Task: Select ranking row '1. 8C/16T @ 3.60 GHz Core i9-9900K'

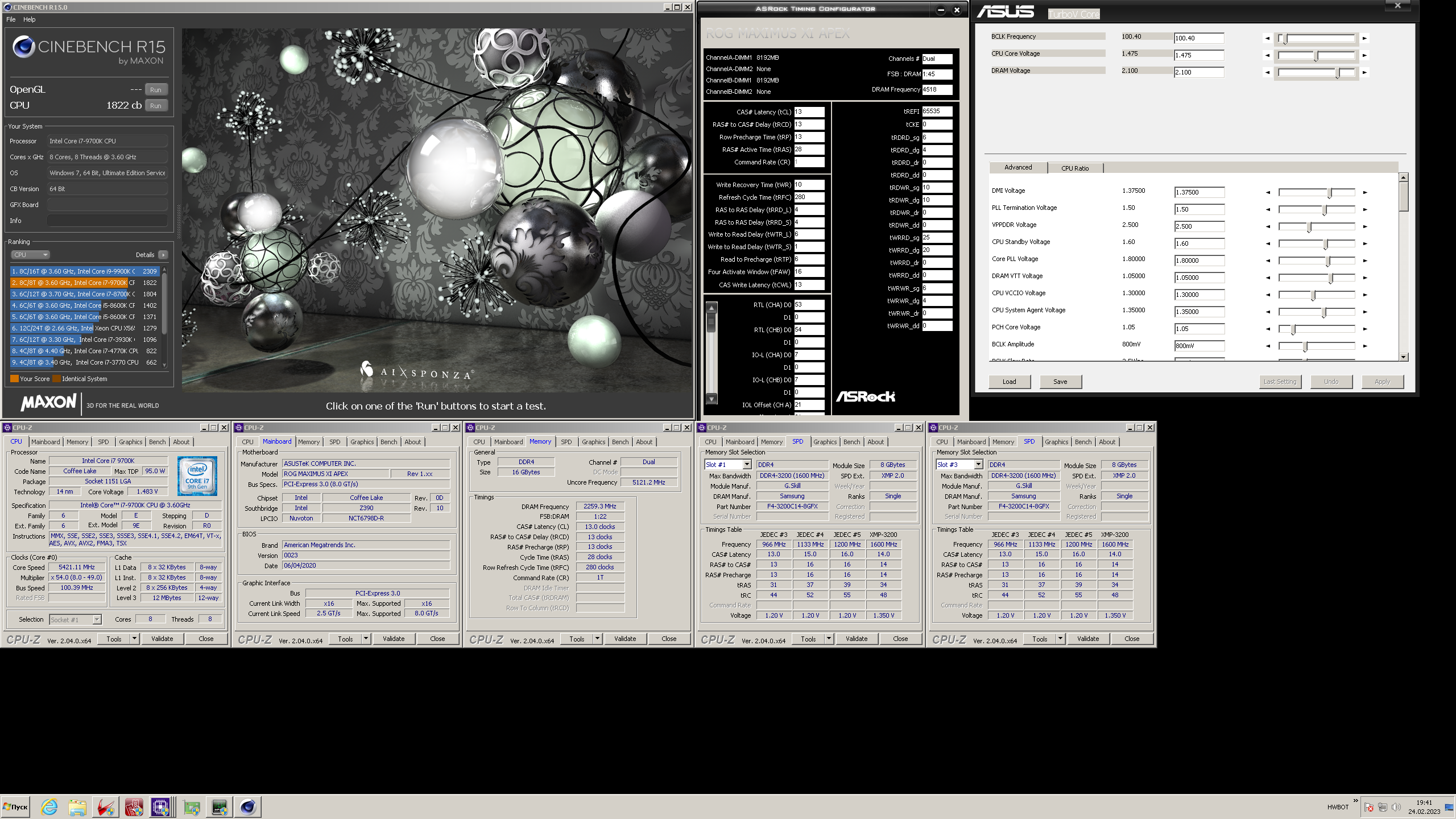Action: [84, 271]
